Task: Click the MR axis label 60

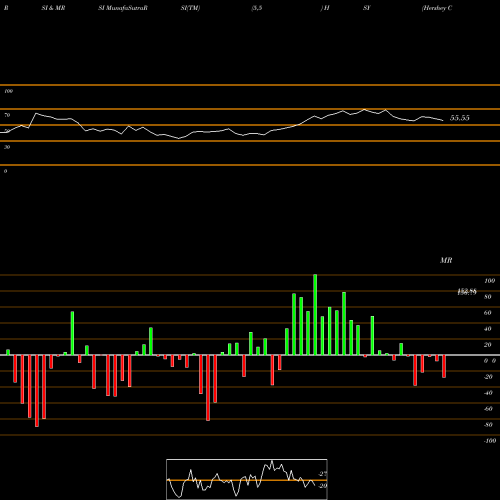Action: point(487,313)
